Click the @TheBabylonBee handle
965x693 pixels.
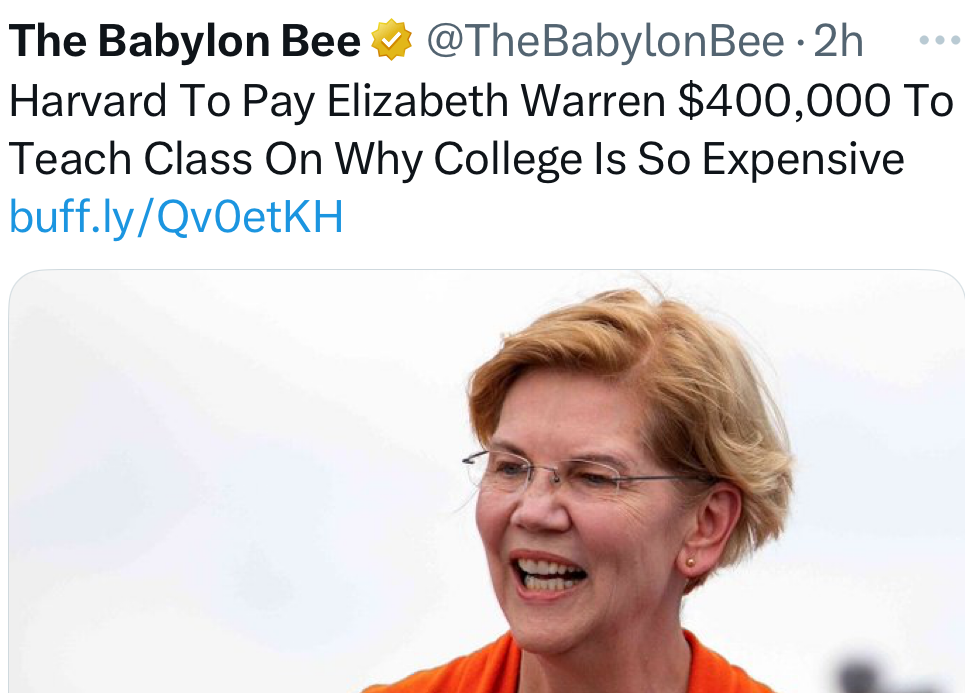click(x=605, y=42)
